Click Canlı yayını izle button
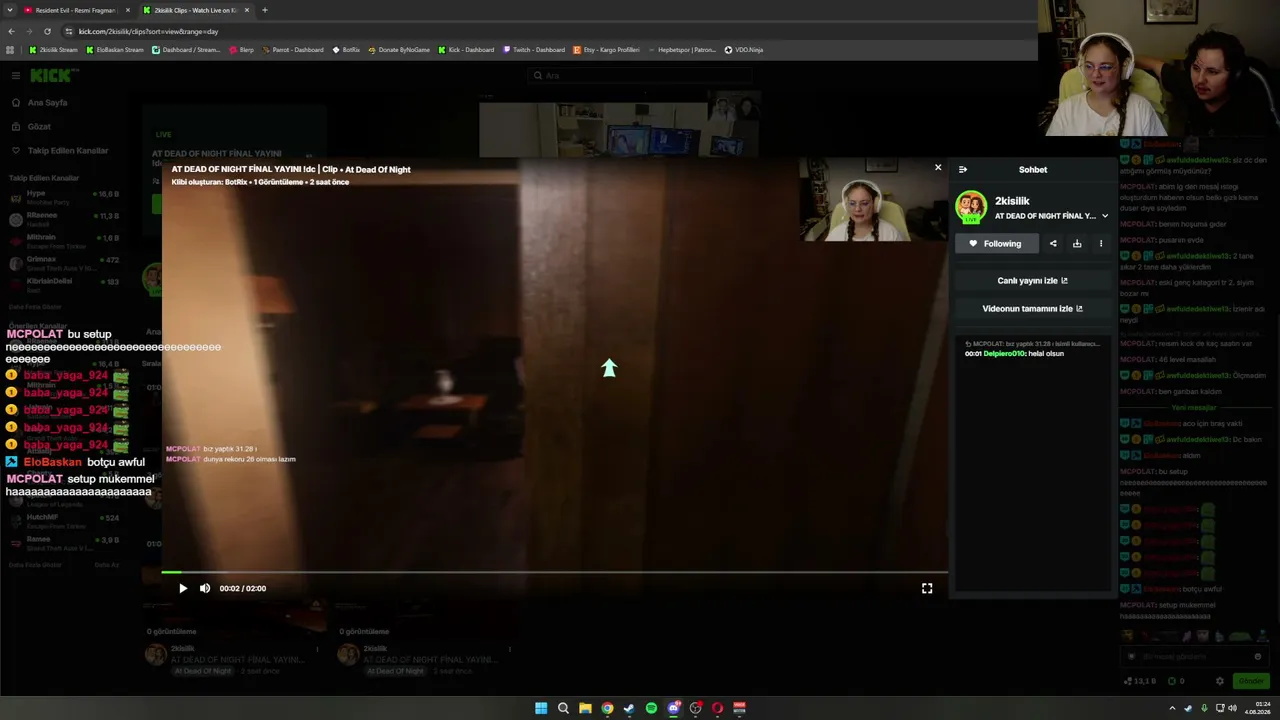 pyautogui.click(x=1033, y=281)
